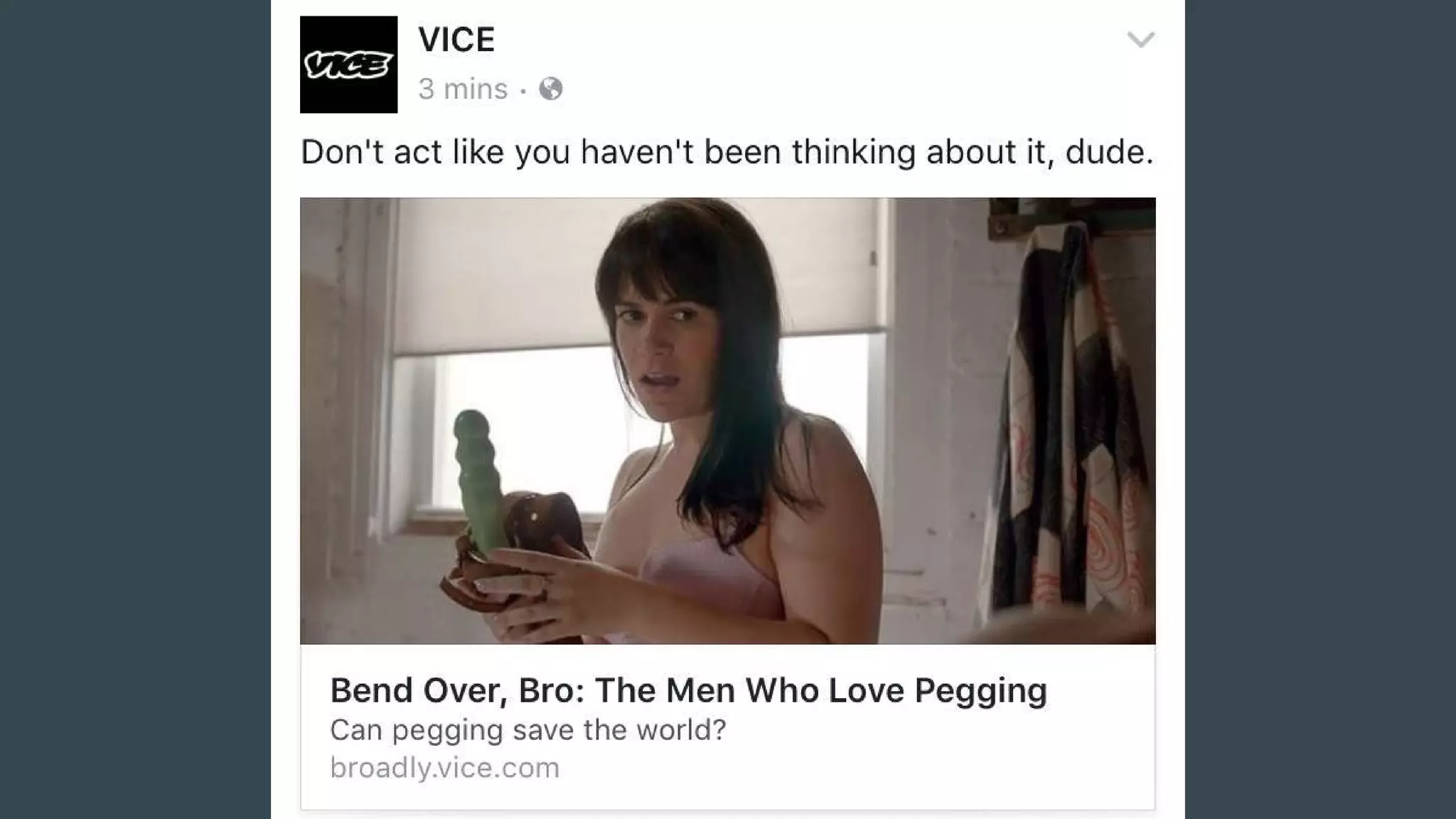Open the "3 mins" timestamp permalink
The height and width of the screenshot is (819, 1456).
(463, 89)
